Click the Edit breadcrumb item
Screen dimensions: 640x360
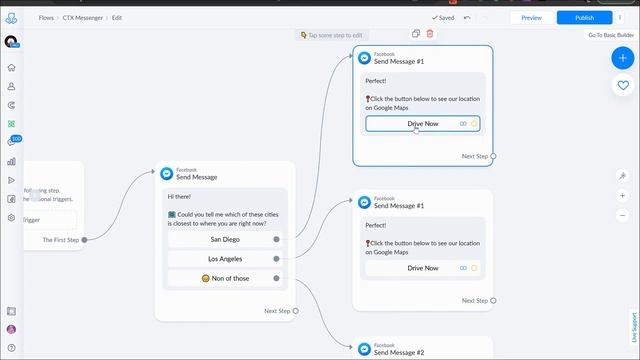117,18
